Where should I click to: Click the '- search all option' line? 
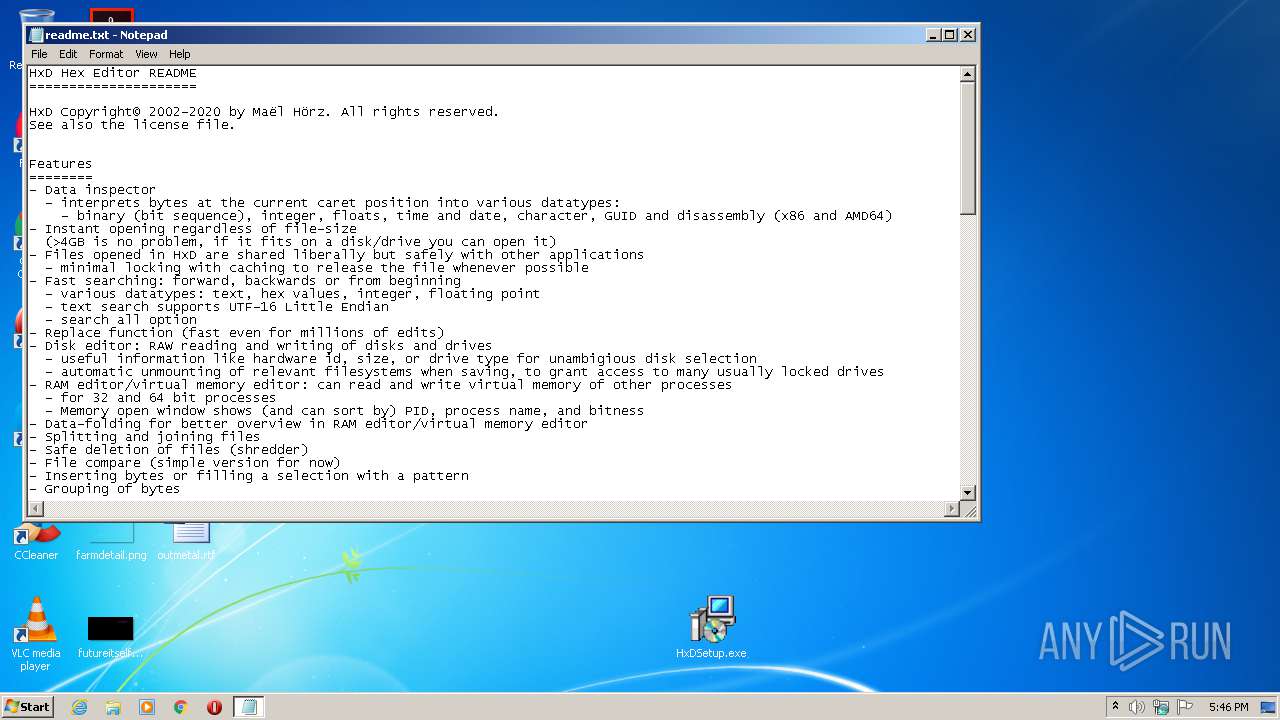click(120, 320)
